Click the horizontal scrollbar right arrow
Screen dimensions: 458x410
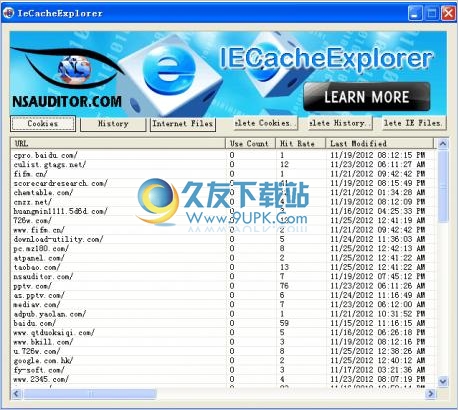coord(431,394)
